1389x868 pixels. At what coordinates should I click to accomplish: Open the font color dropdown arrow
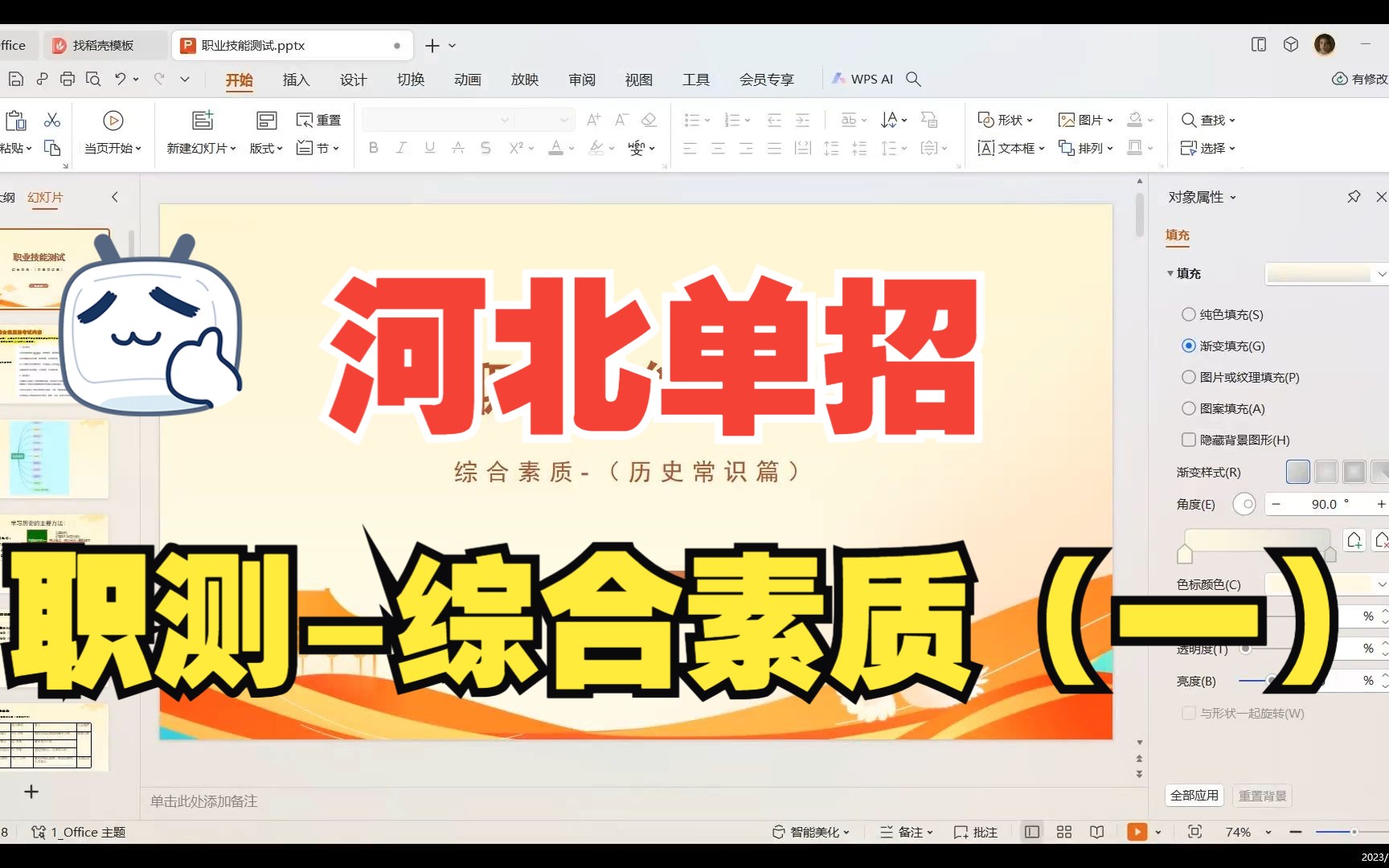click(571, 148)
